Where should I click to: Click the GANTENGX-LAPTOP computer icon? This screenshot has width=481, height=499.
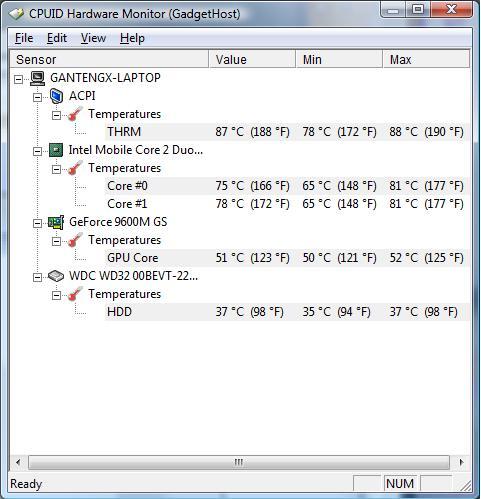point(37,78)
